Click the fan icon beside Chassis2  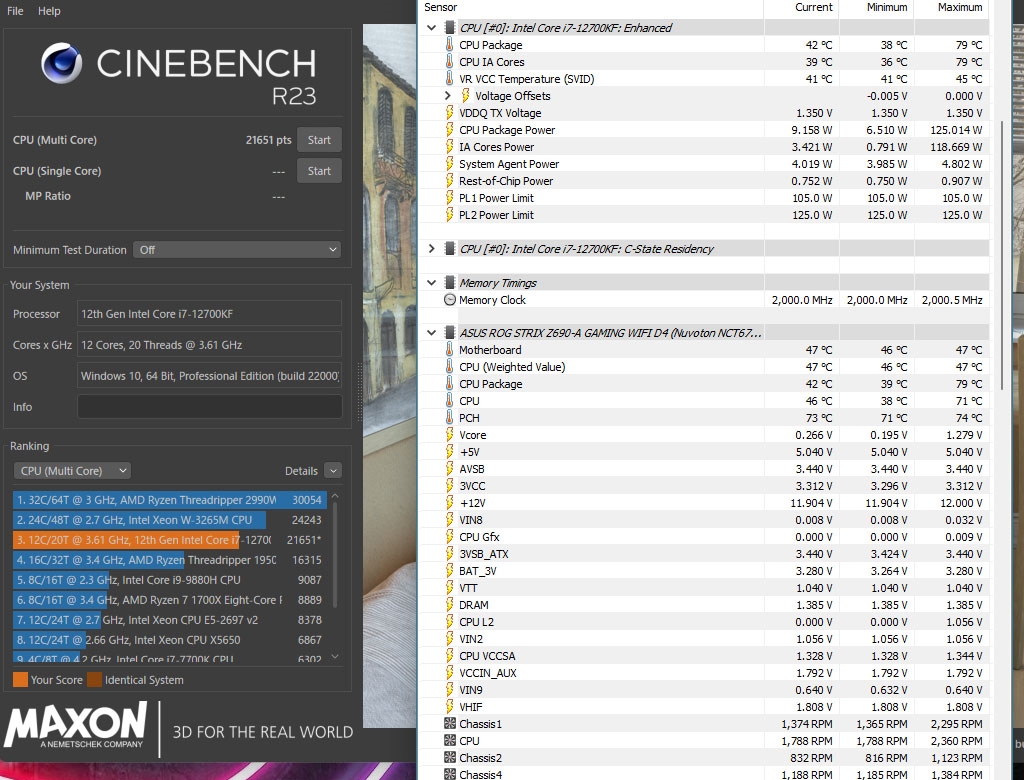[449, 758]
